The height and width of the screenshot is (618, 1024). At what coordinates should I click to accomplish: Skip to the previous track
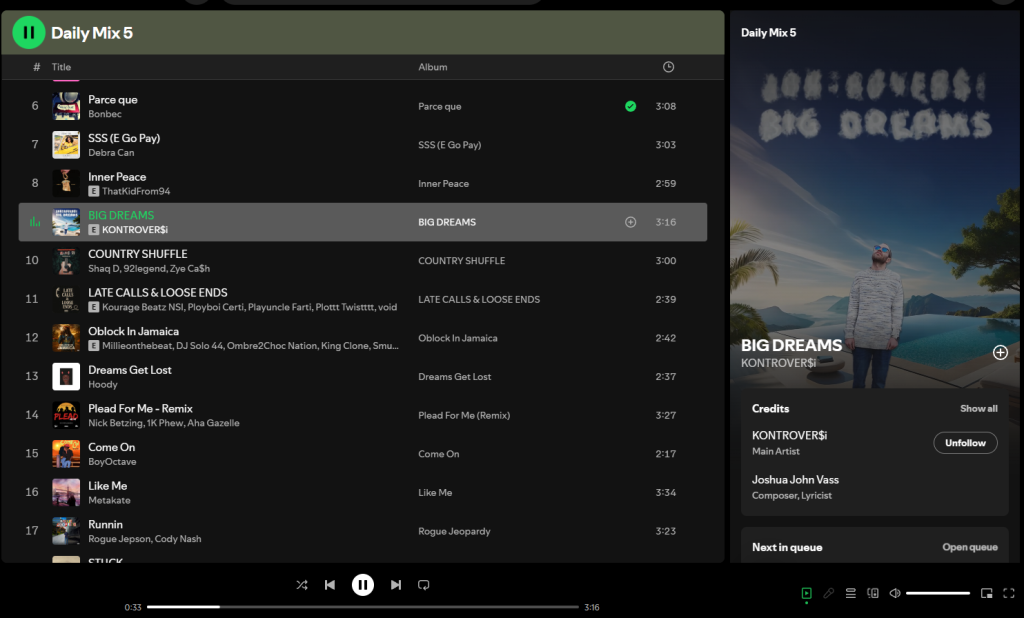point(330,585)
